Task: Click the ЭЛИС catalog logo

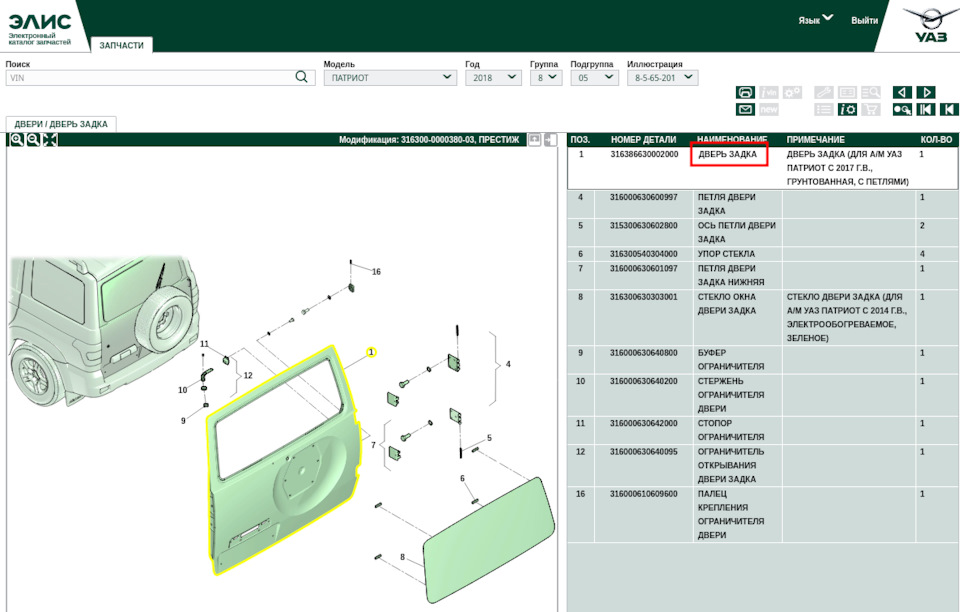Action: pos(40,28)
